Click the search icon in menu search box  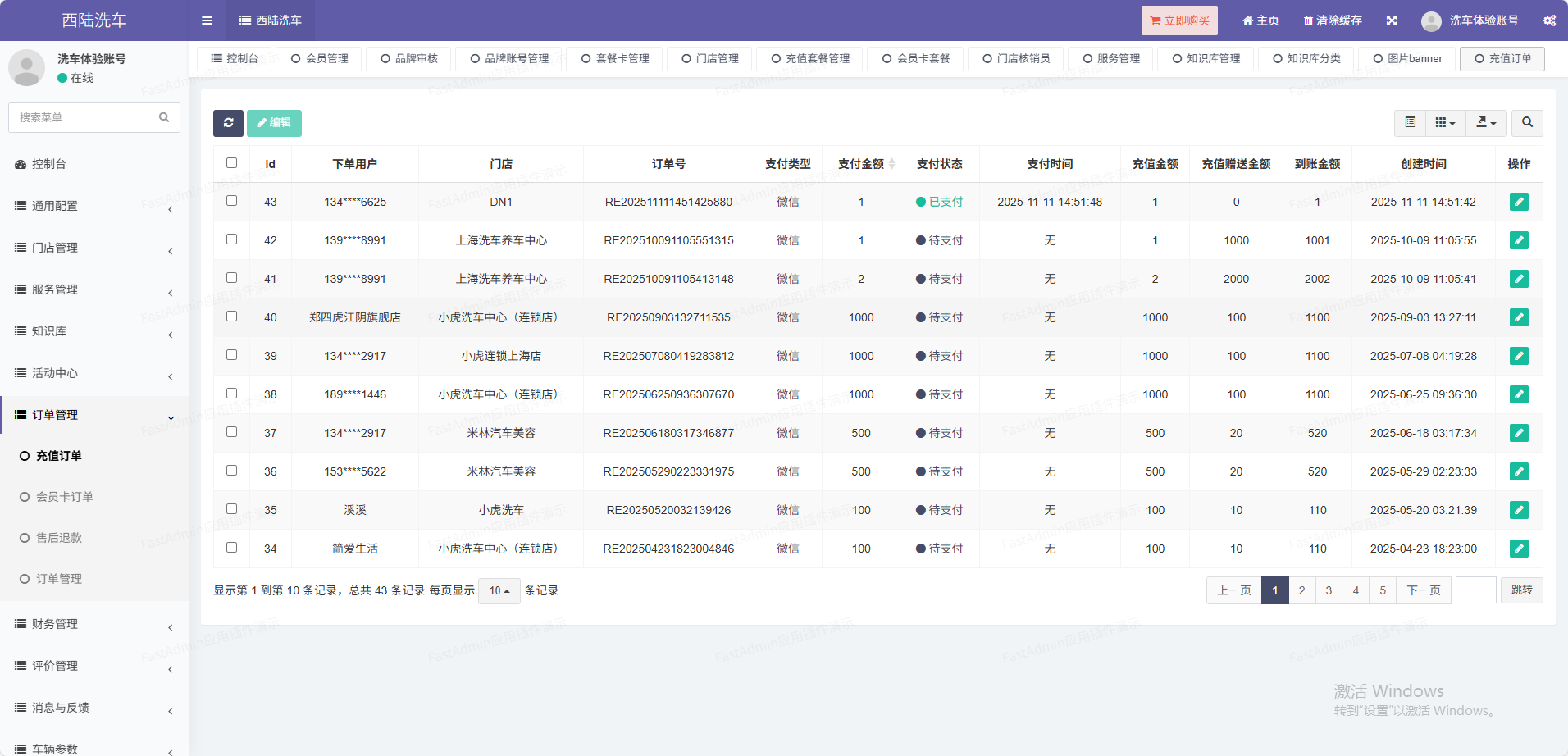click(x=164, y=117)
